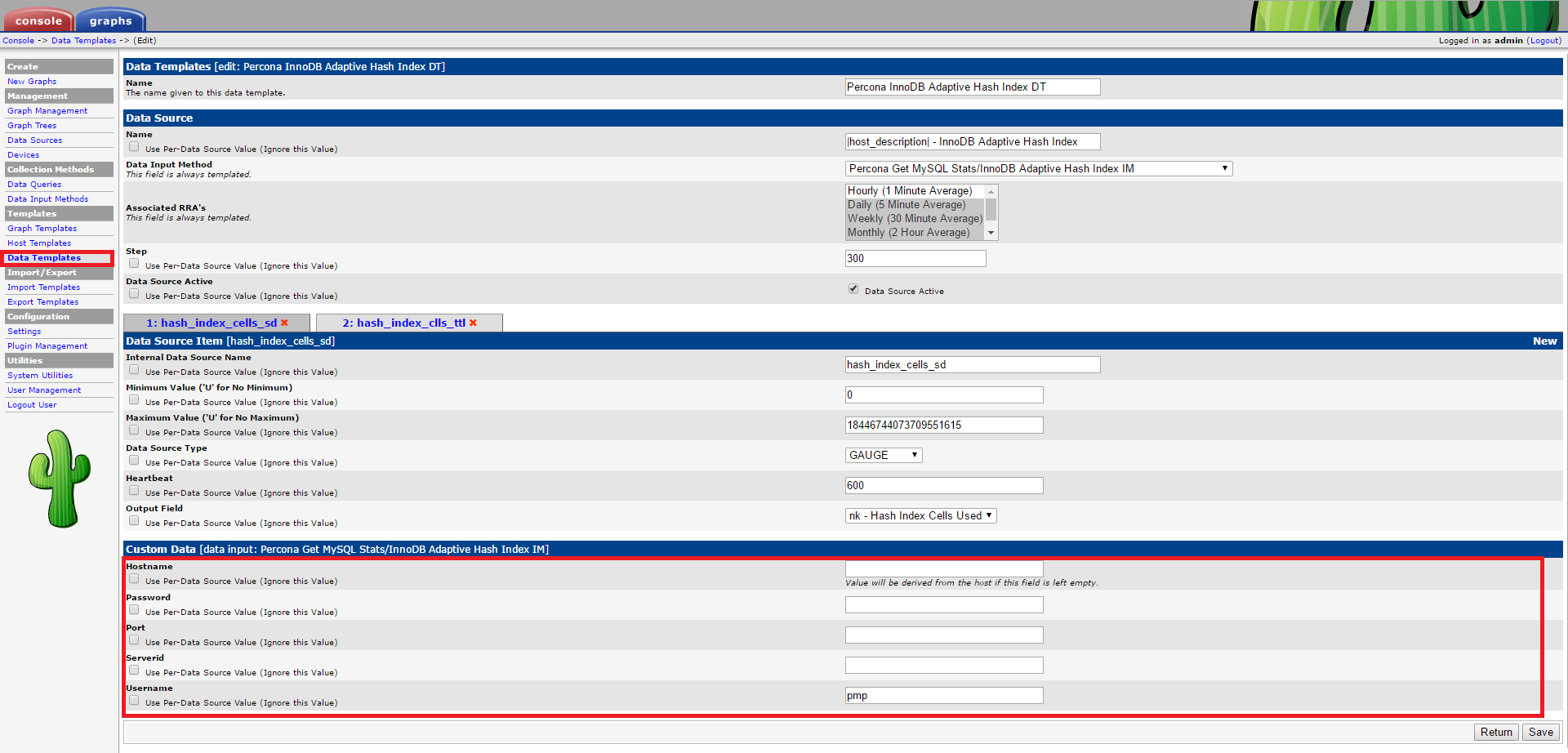The height and width of the screenshot is (753, 1568).
Task: Click the Heartbeat field showing 600
Action: [x=944, y=486]
